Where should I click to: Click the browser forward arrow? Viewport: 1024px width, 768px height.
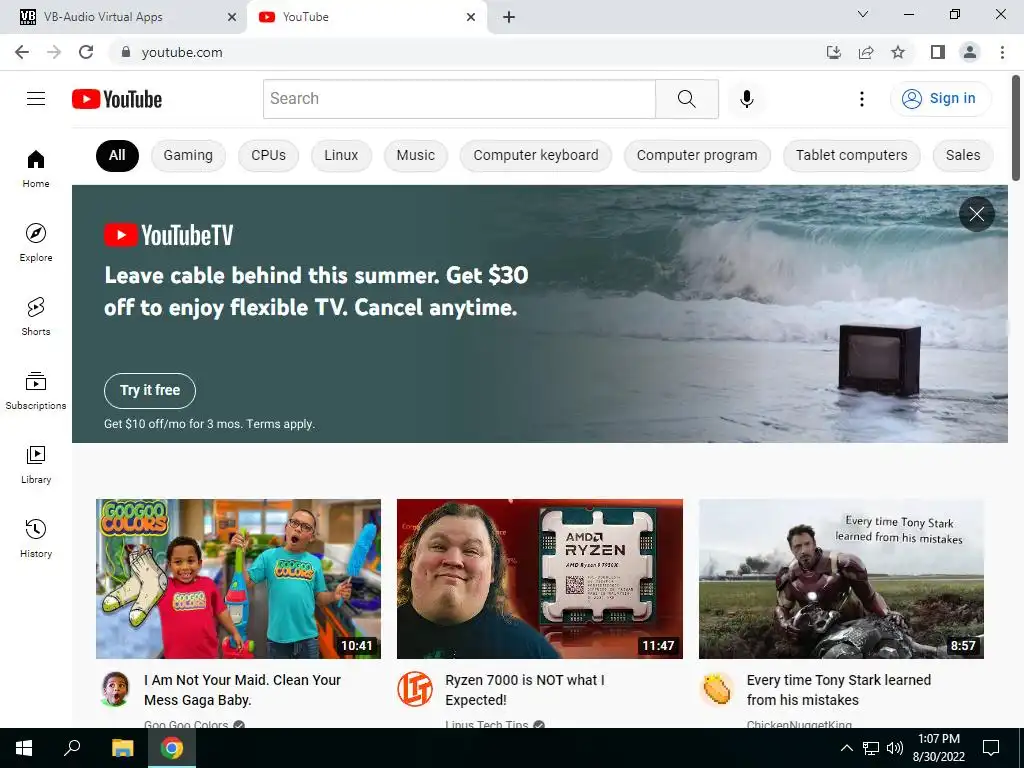(54, 52)
